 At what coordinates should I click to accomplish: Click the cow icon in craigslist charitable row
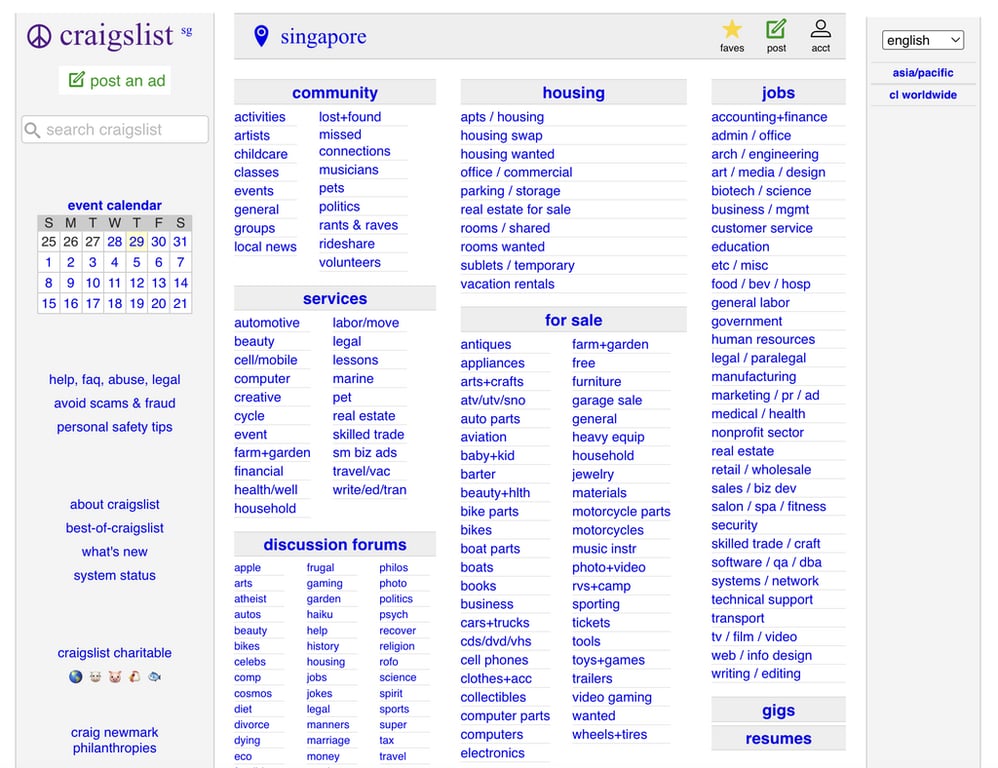pyautogui.click(x=95, y=677)
